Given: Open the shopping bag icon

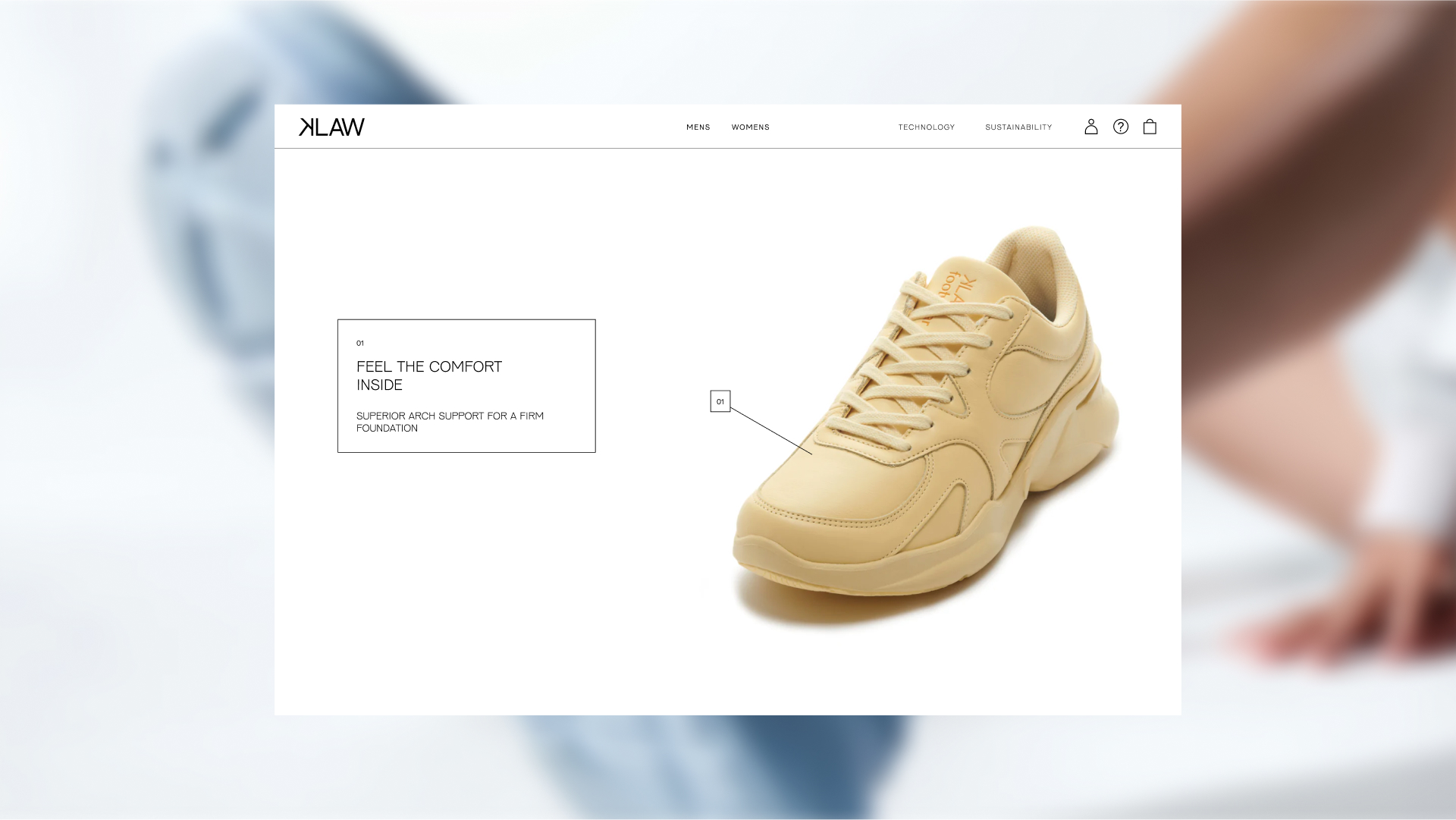Looking at the screenshot, I should 1150,127.
